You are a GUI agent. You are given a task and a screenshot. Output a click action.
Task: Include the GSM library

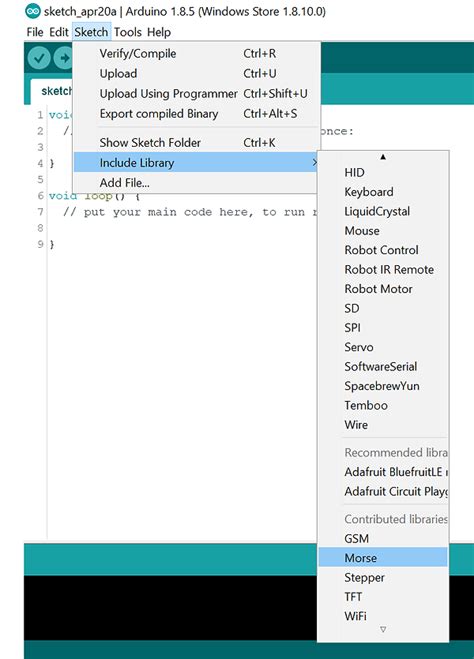pos(383,538)
